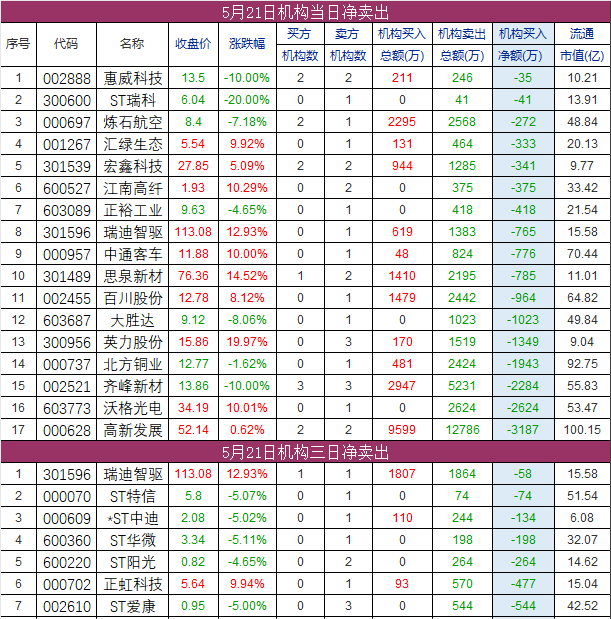Select stock name 瑞迪智驱 in daily table

(x=133, y=232)
